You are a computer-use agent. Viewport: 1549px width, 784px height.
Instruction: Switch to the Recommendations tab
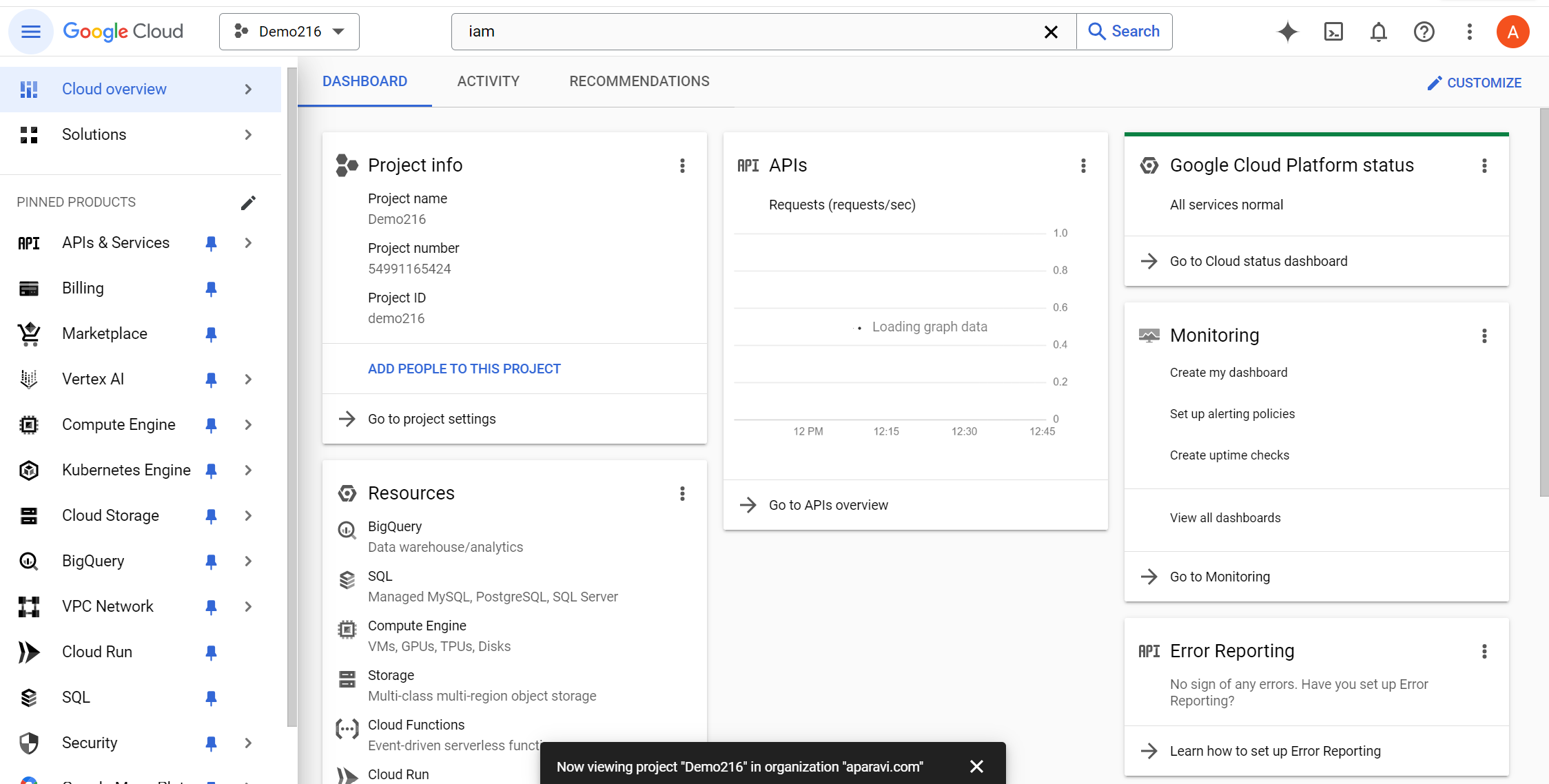[639, 81]
